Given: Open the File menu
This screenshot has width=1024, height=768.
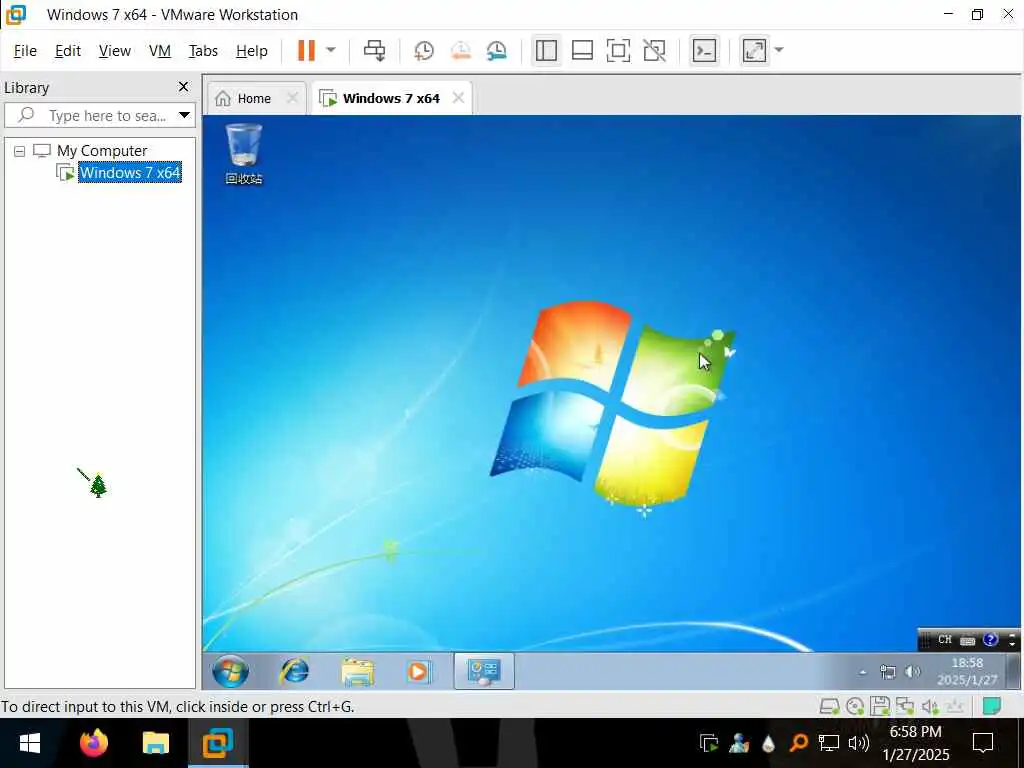Looking at the screenshot, I should [x=25, y=51].
